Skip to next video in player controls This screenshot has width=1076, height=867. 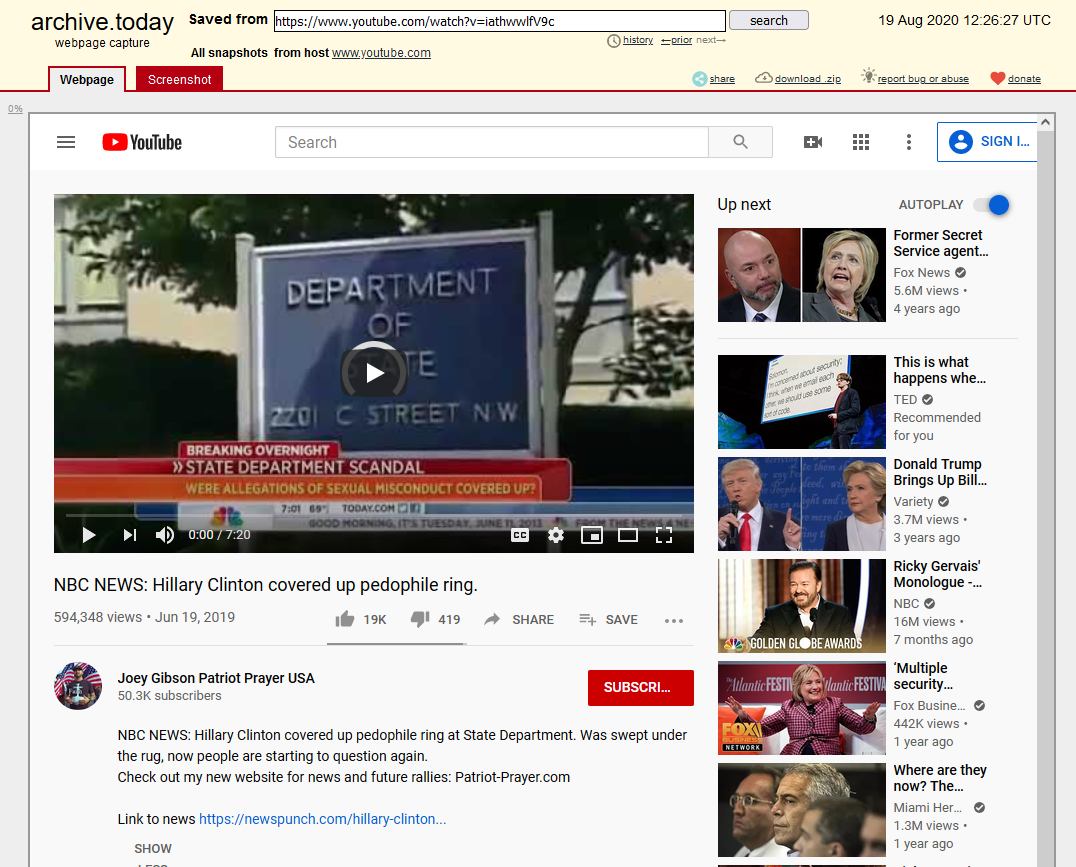tap(130, 535)
